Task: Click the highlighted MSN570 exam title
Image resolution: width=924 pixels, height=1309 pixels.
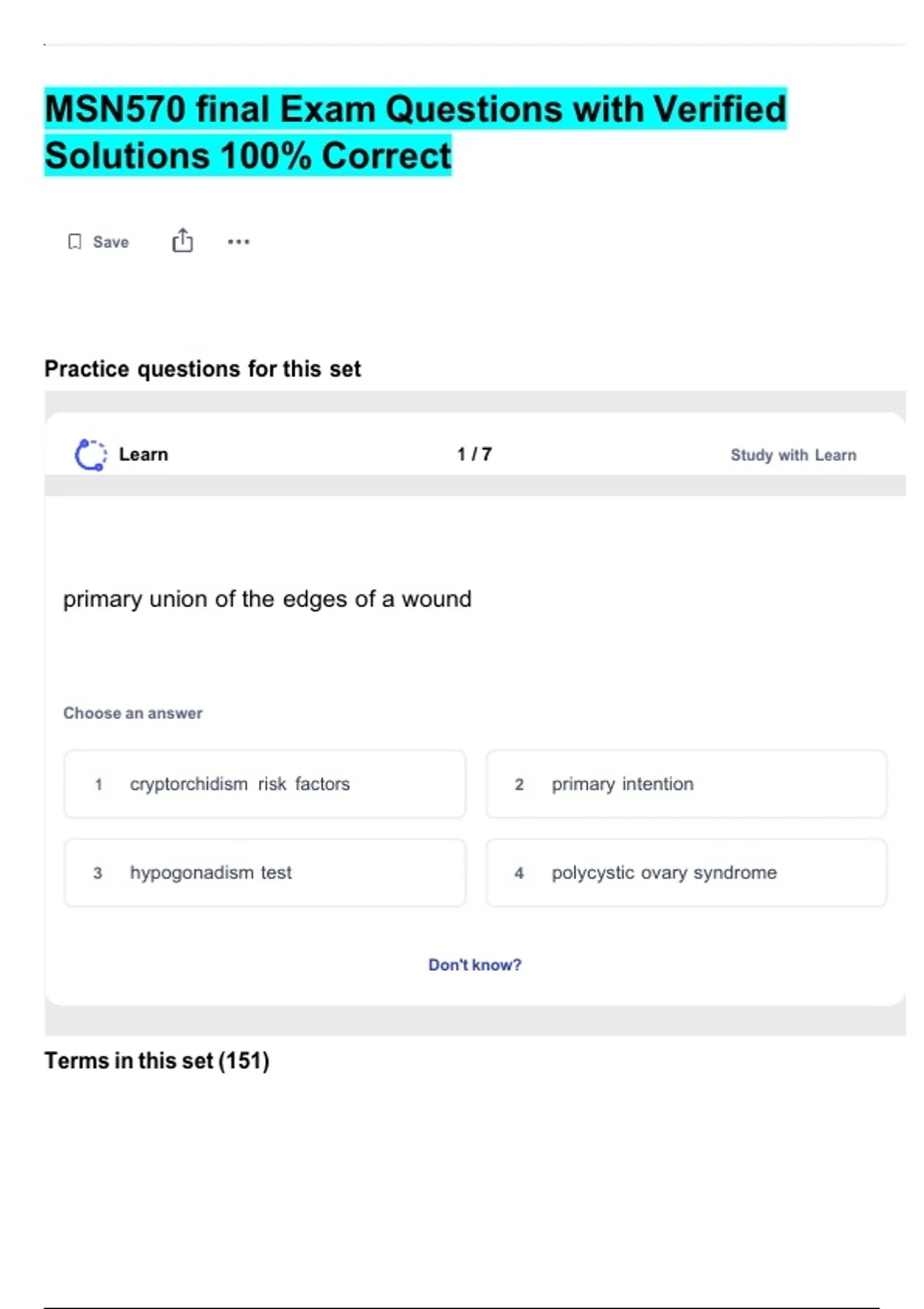Action: pyautogui.click(x=415, y=132)
